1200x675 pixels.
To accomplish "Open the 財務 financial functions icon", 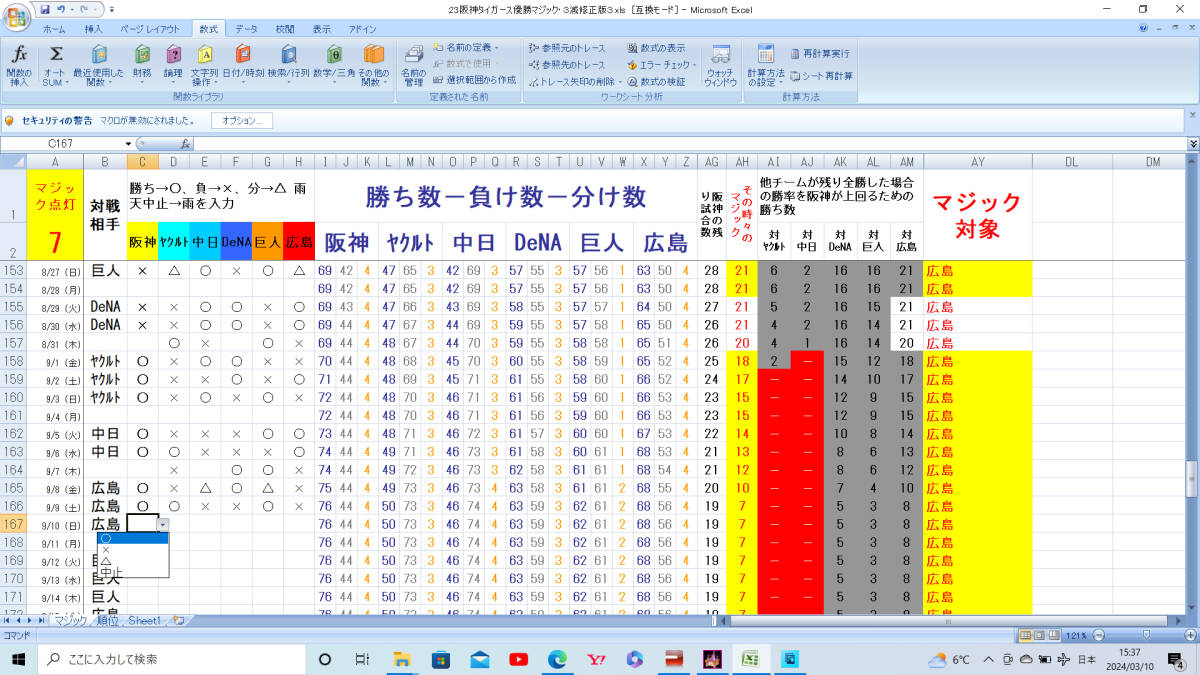I will (x=142, y=66).
